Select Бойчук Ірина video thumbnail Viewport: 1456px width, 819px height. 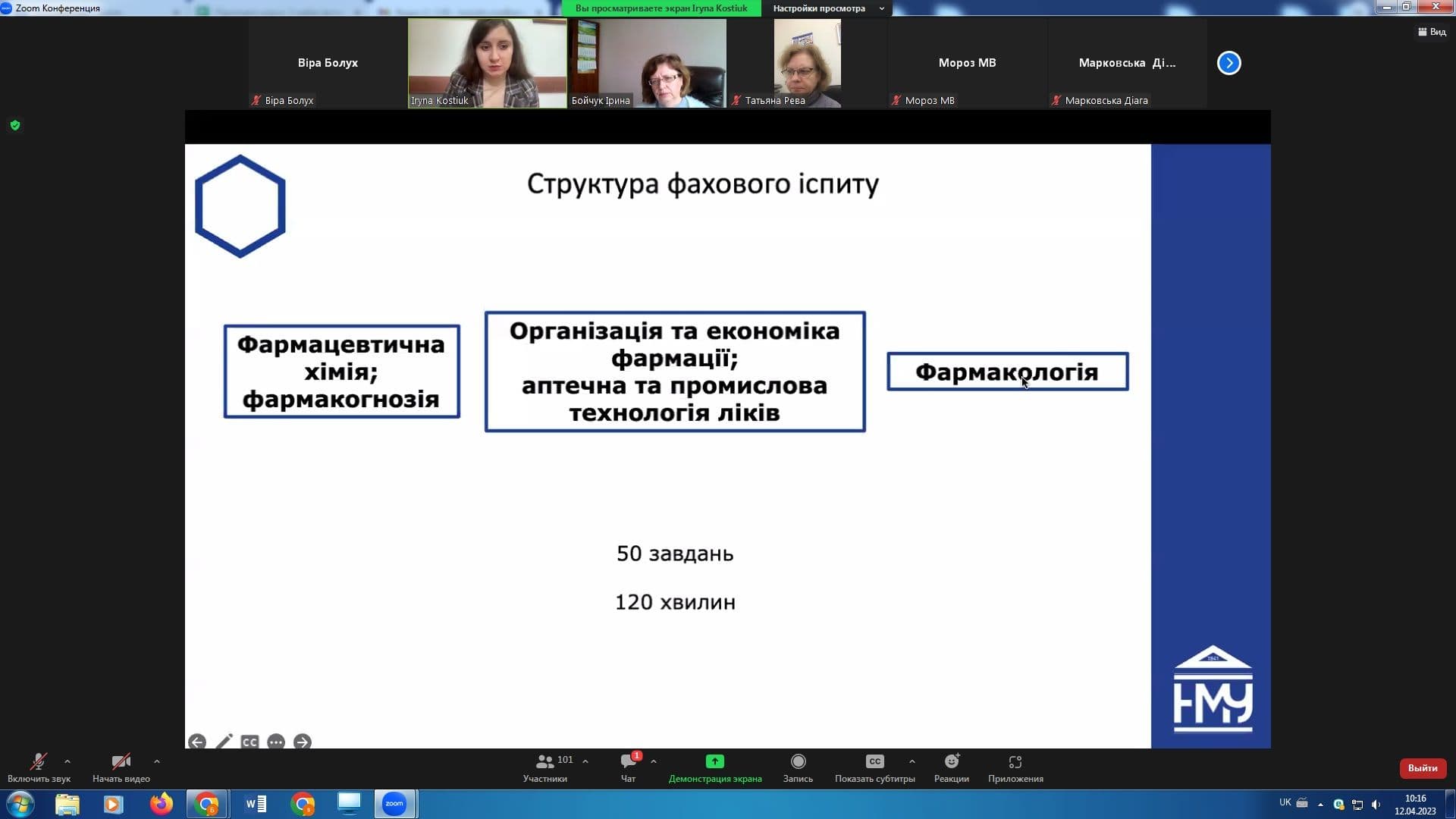(648, 63)
